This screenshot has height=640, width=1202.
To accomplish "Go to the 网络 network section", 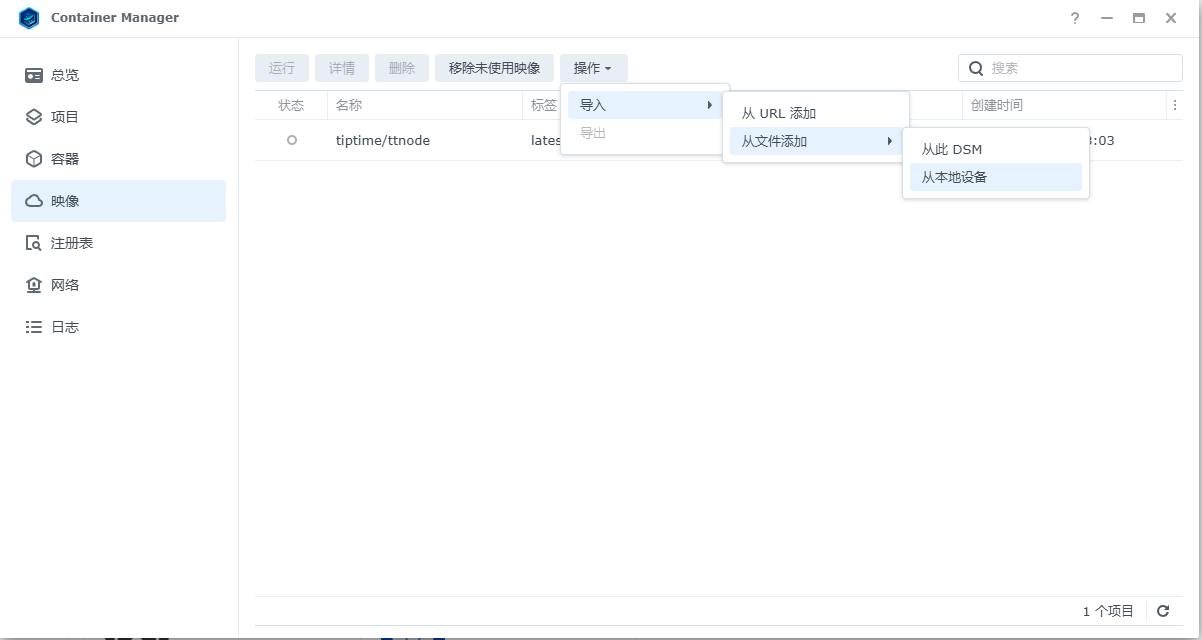I will (x=64, y=285).
